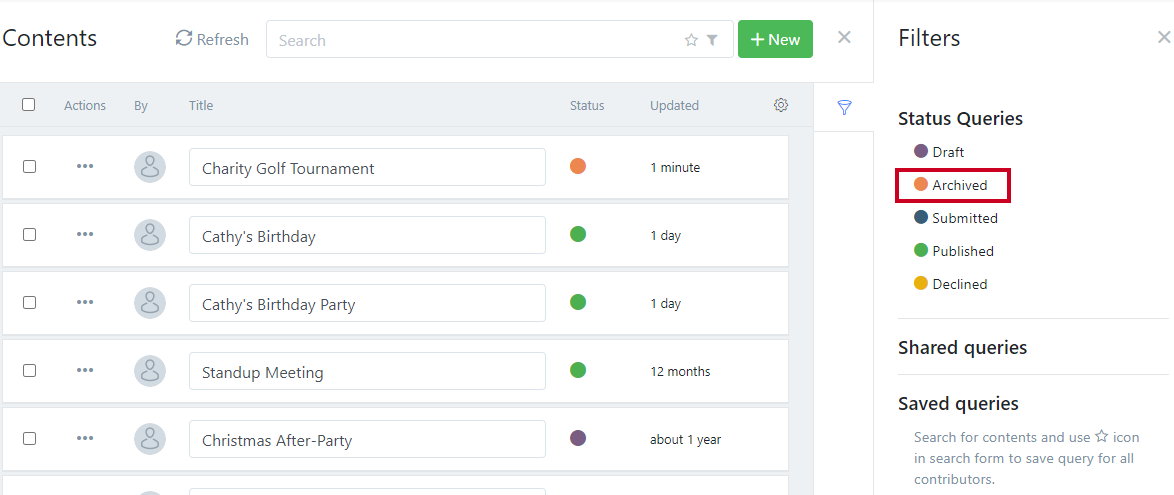This screenshot has height=495, width=1174.
Task: Click green status dot of Cathy's Birthday
Action: pos(577,234)
